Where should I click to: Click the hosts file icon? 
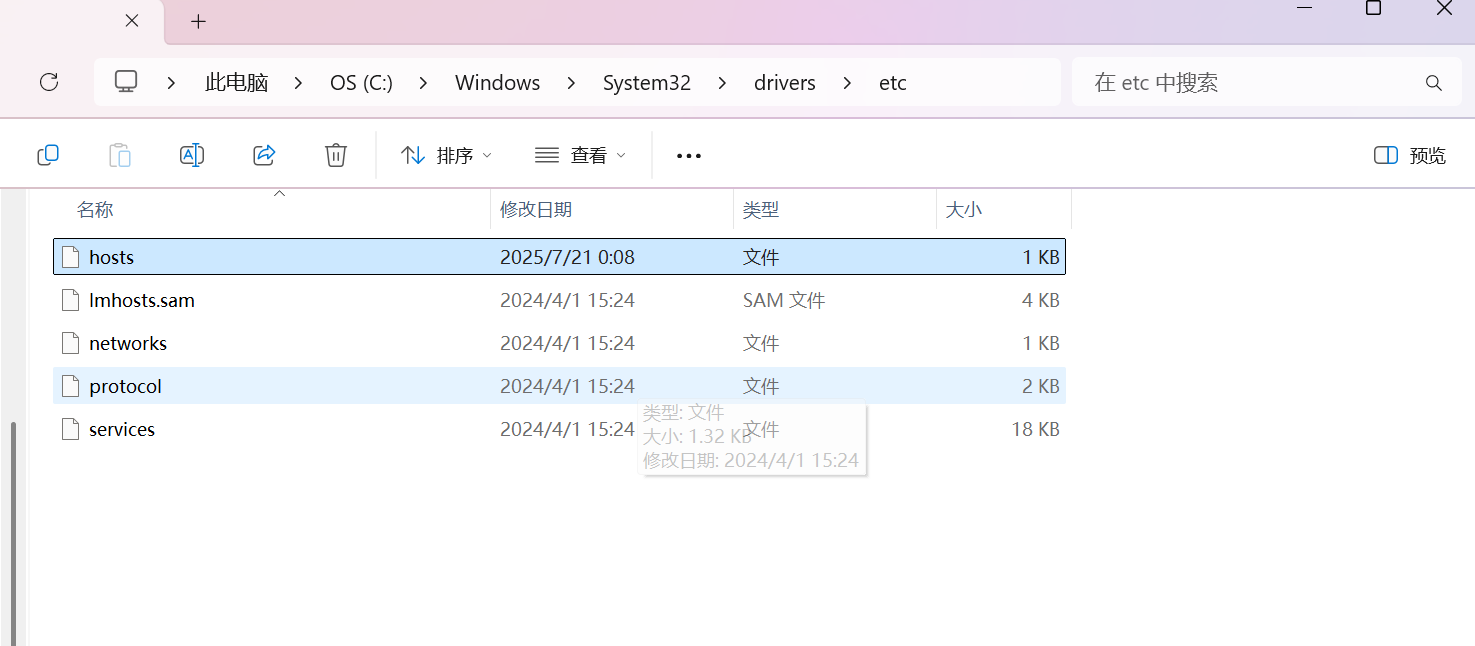[70, 256]
